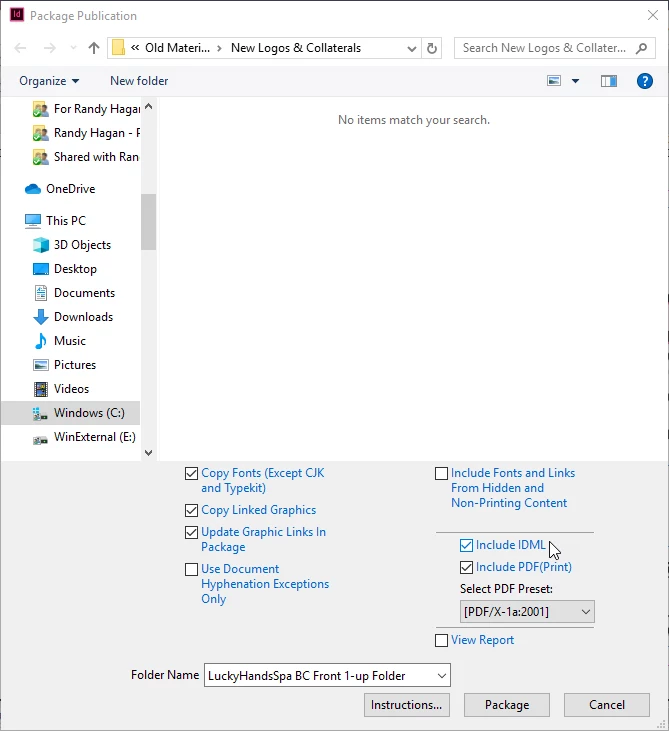Change your view icon

[553, 81]
